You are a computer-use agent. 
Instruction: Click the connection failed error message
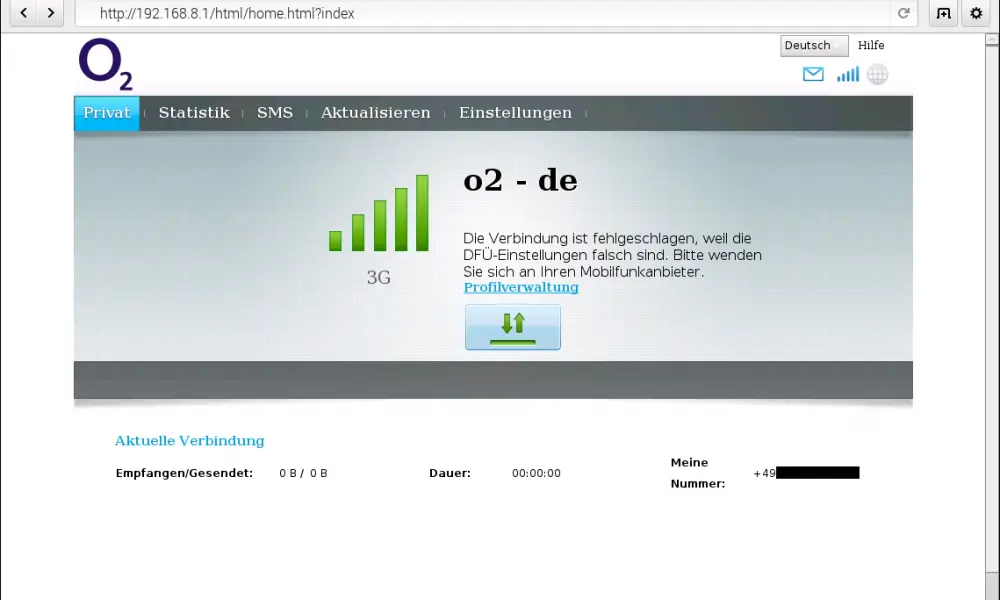[x=612, y=255]
